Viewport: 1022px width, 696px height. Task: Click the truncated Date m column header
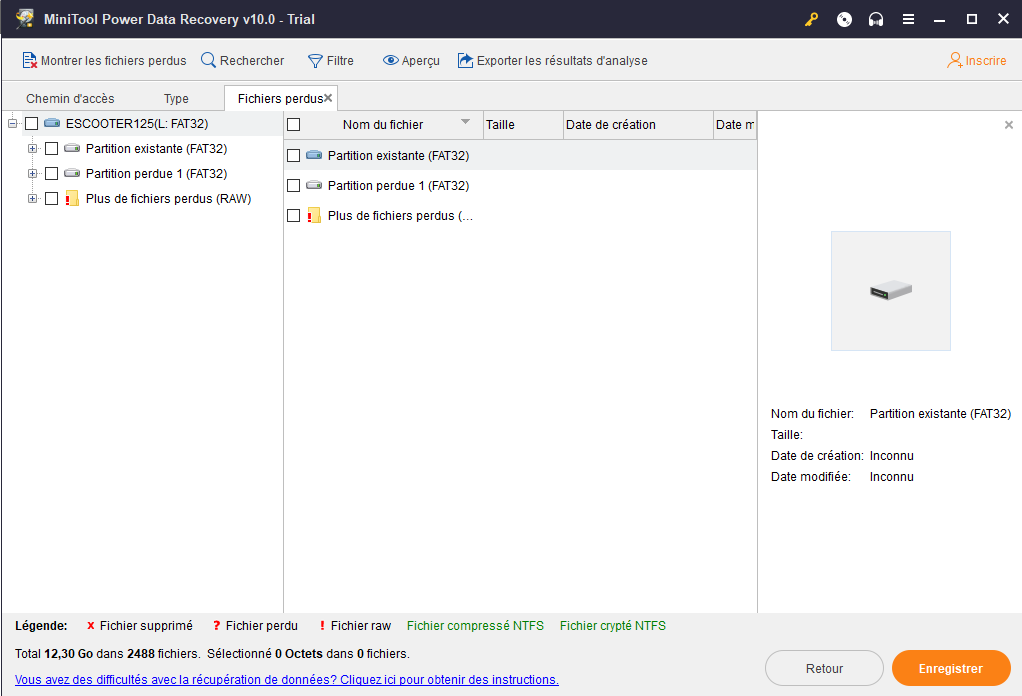[x=735, y=124]
